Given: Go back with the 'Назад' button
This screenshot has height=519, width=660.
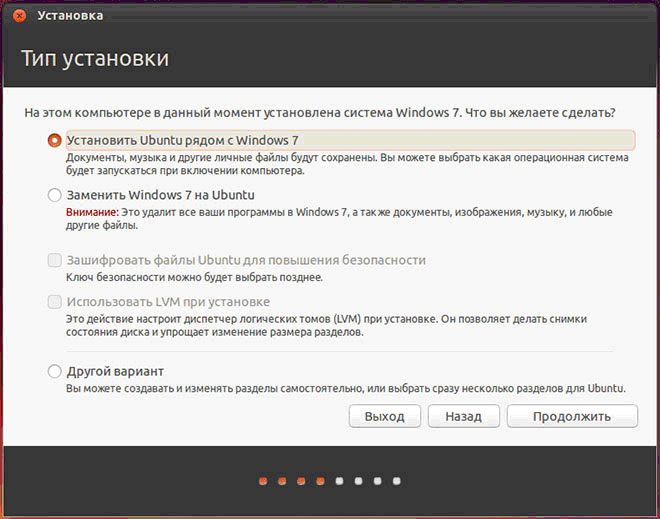Looking at the screenshot, I should point(463,416).
